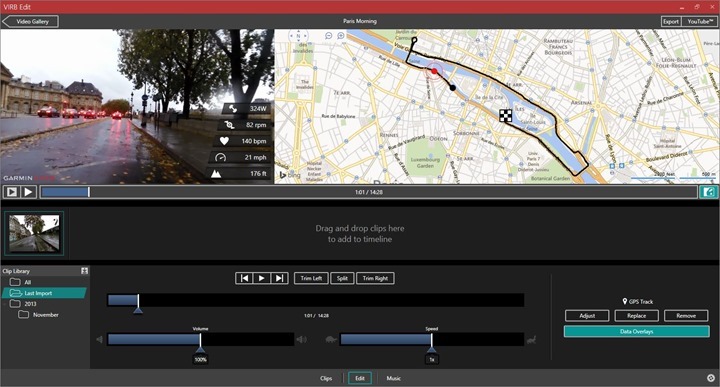
Task: Click the 100% volume value label
Action: point(200,359)
